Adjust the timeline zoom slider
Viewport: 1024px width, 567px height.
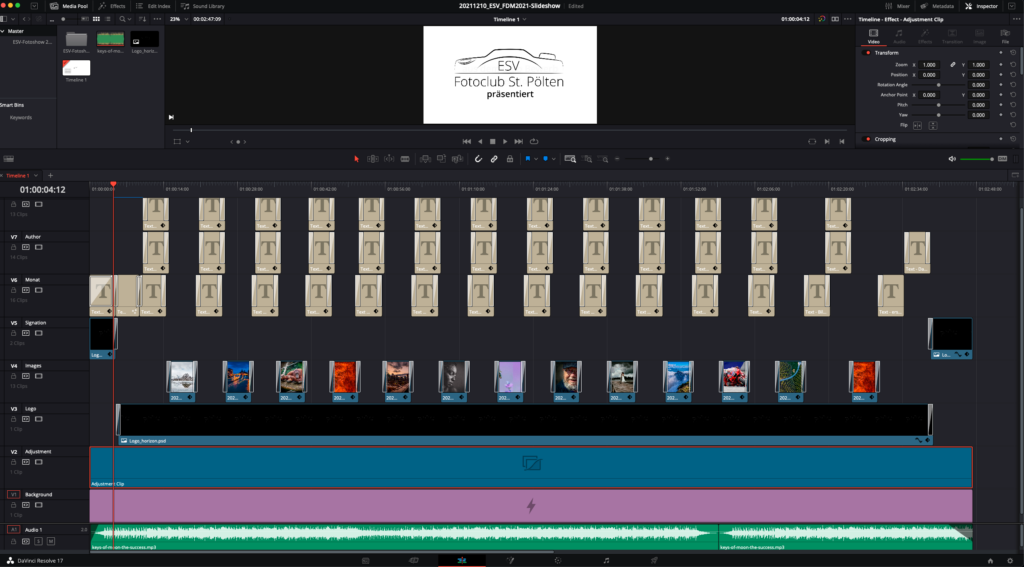(642, 159)
